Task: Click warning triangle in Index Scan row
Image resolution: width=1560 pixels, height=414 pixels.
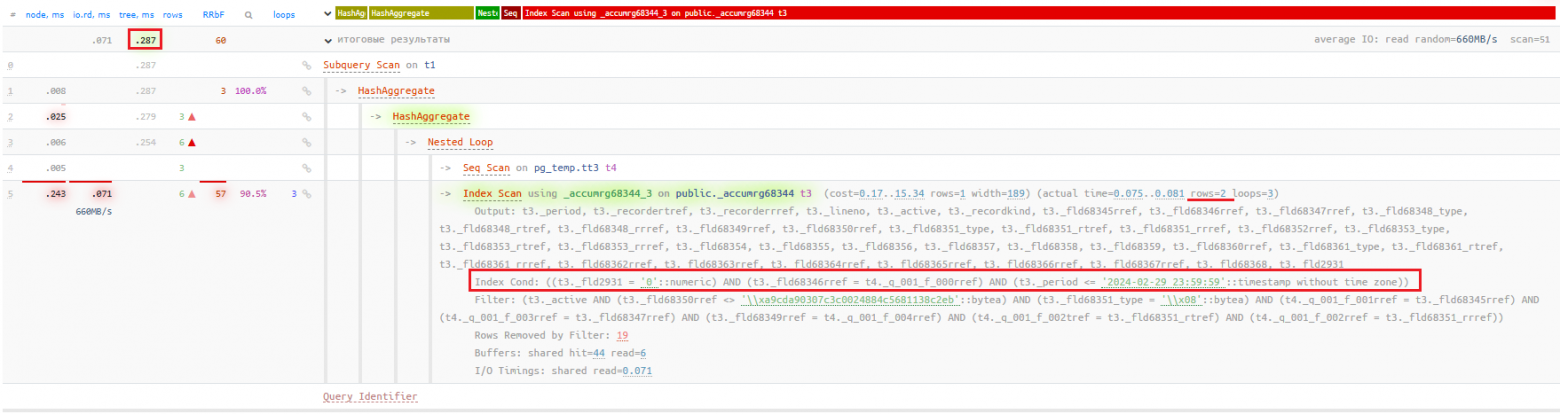Action: pyautogui.click(x=190, y=194)
